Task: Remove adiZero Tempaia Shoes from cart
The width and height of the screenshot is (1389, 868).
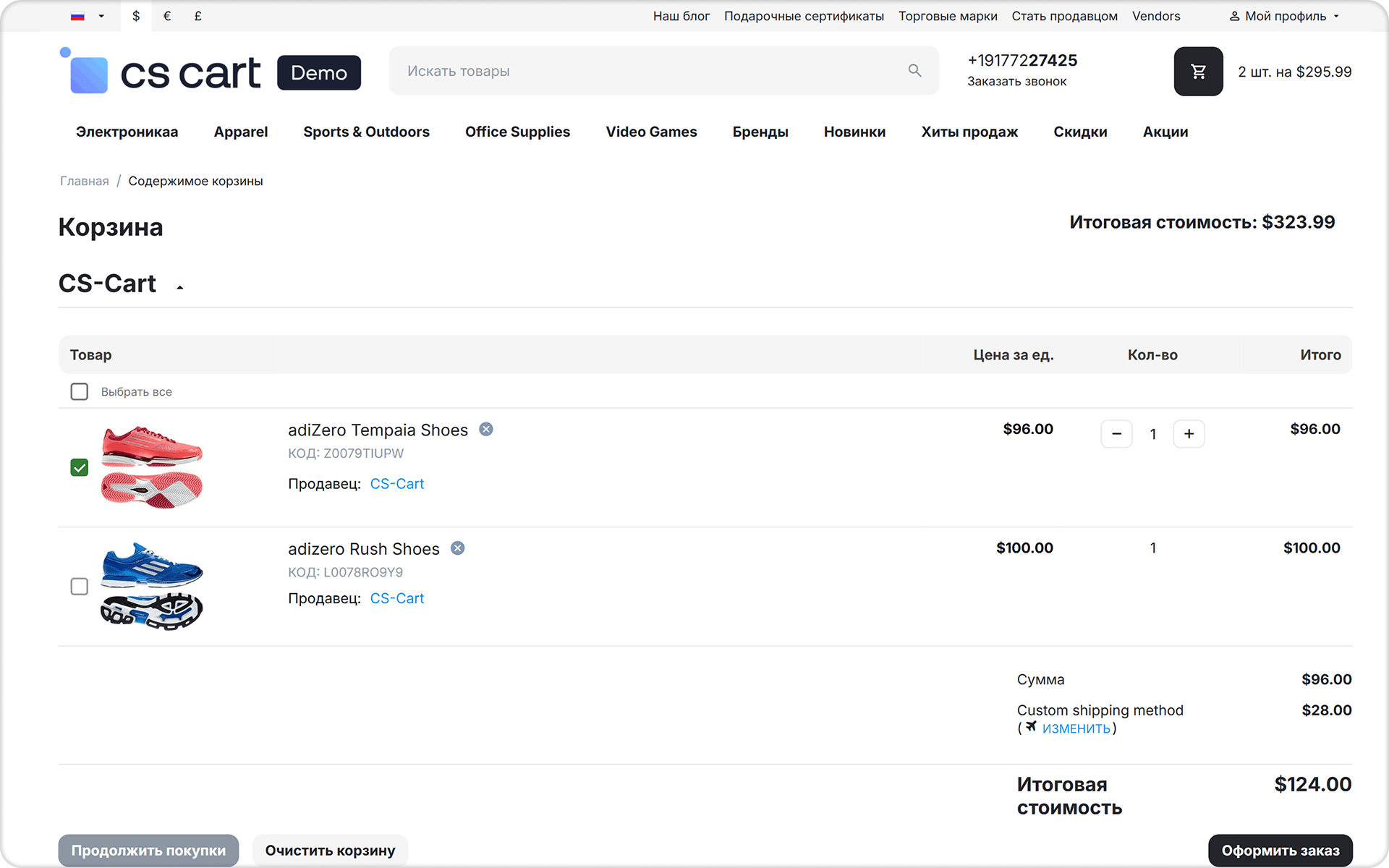Action: coord(486,430)
